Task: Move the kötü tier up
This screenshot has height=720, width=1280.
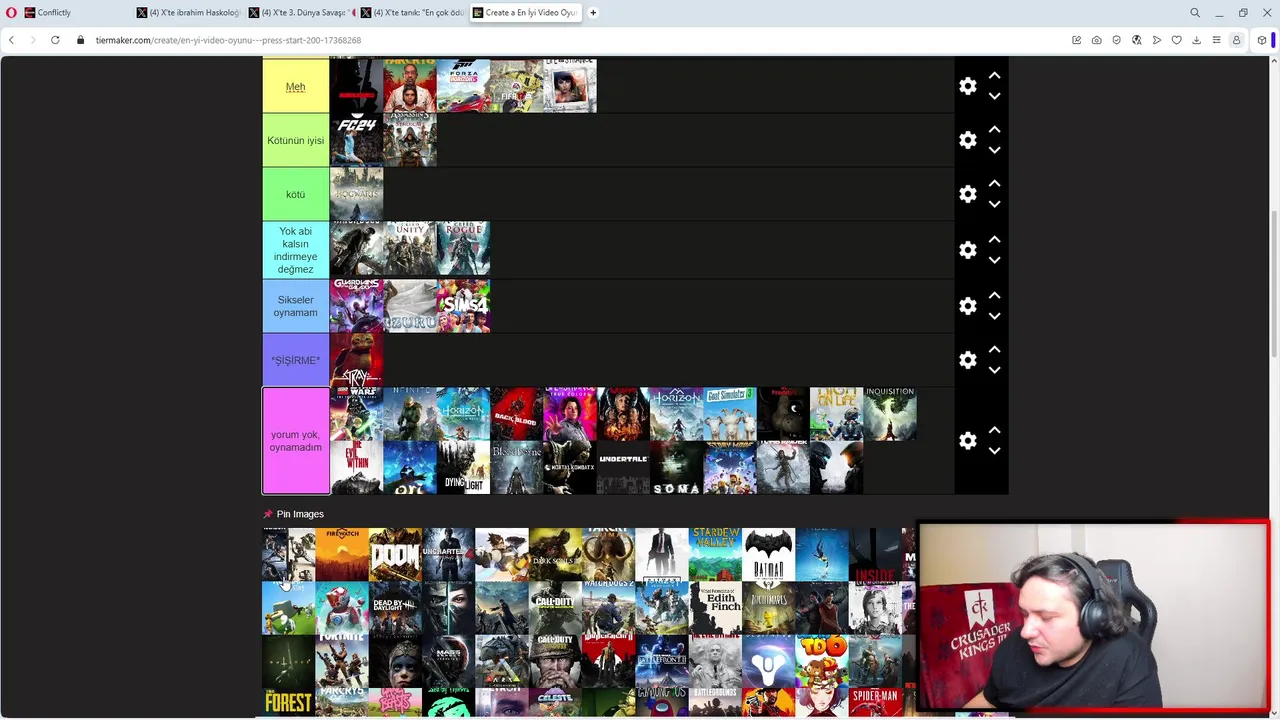Action: pos(994,184)
